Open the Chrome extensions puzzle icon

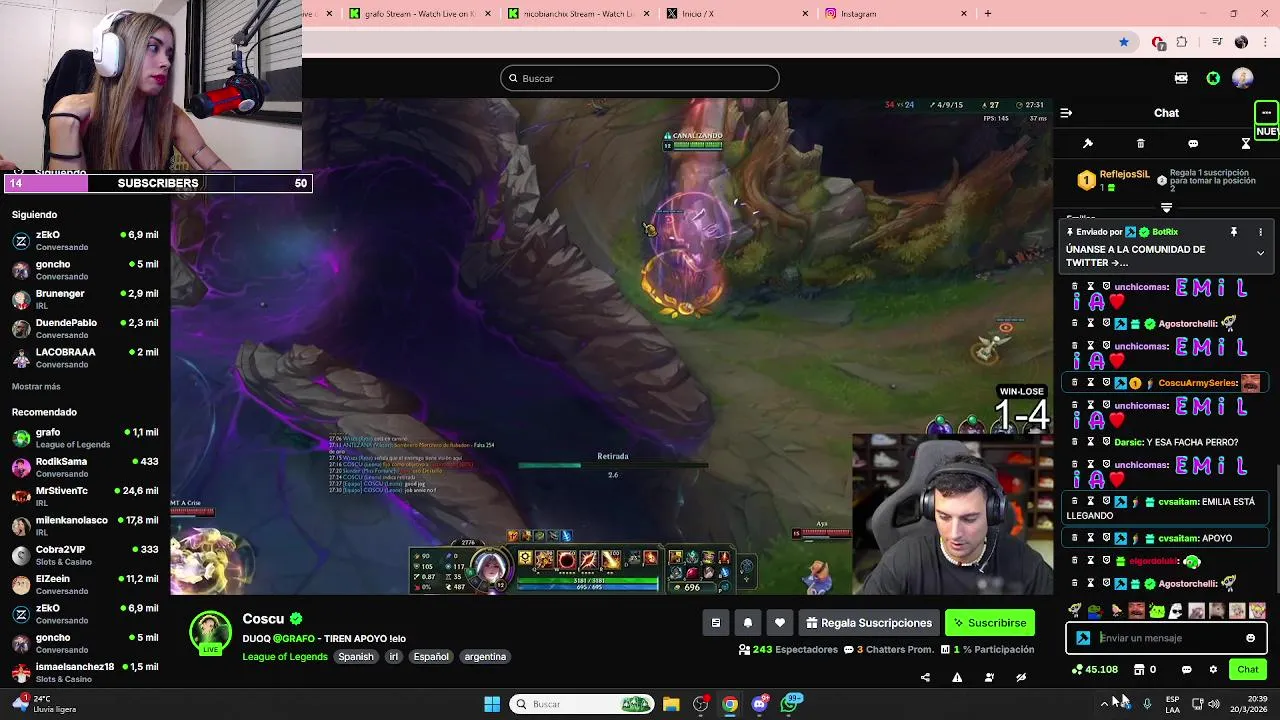(x=1182, y=42)
